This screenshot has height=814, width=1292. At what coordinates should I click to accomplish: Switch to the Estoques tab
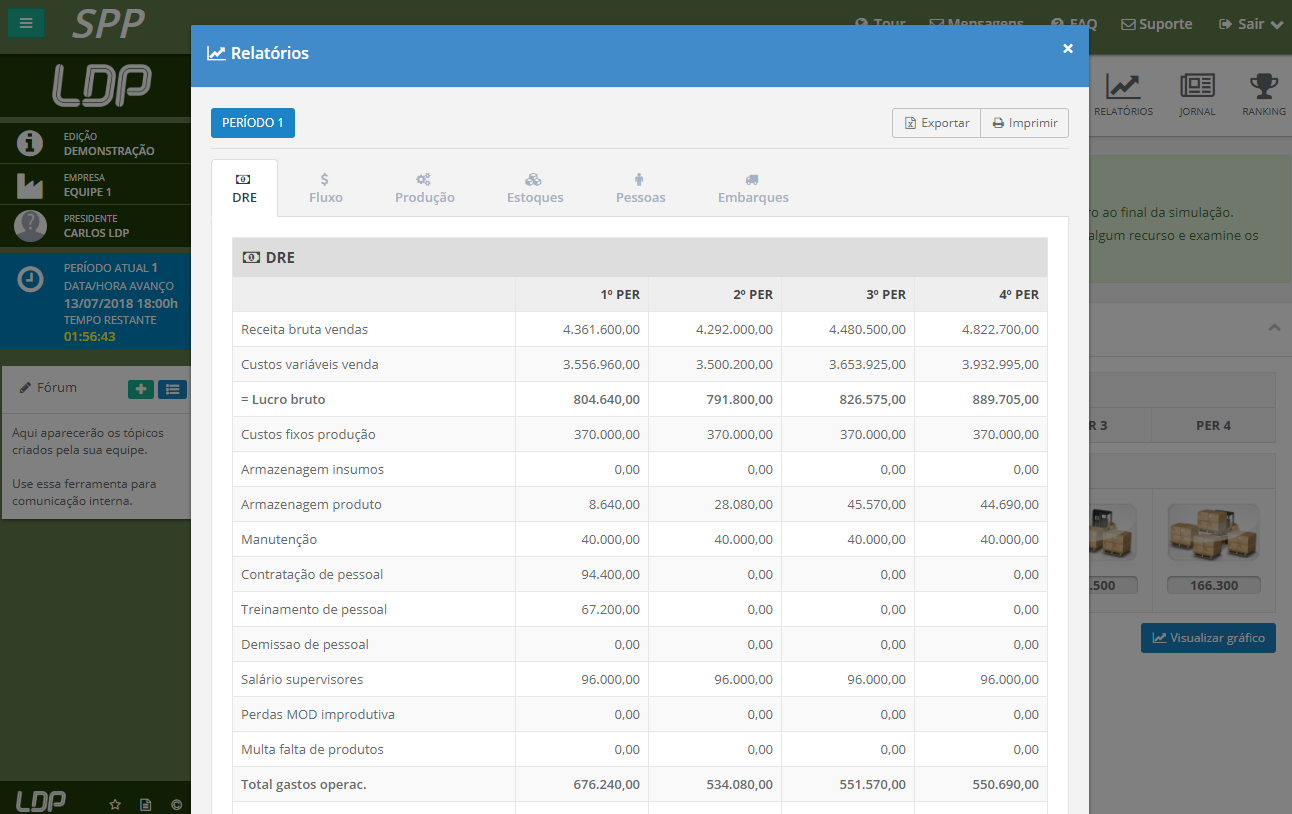535,188
